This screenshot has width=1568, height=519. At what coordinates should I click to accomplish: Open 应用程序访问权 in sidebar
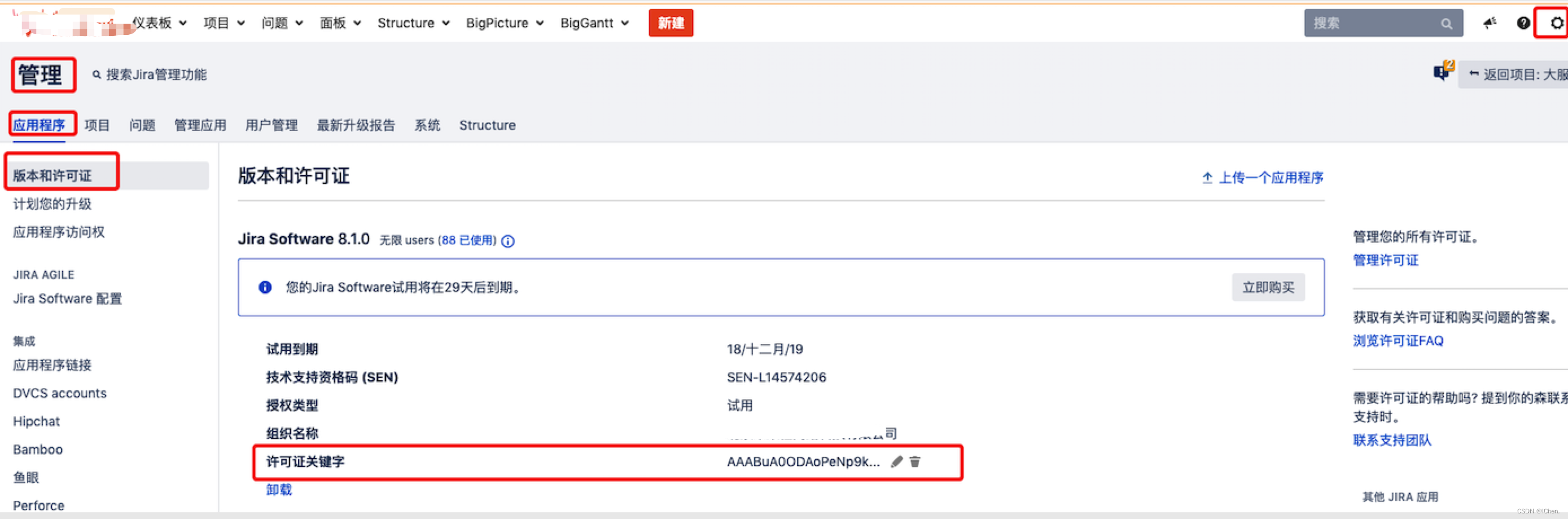(59, 231)
